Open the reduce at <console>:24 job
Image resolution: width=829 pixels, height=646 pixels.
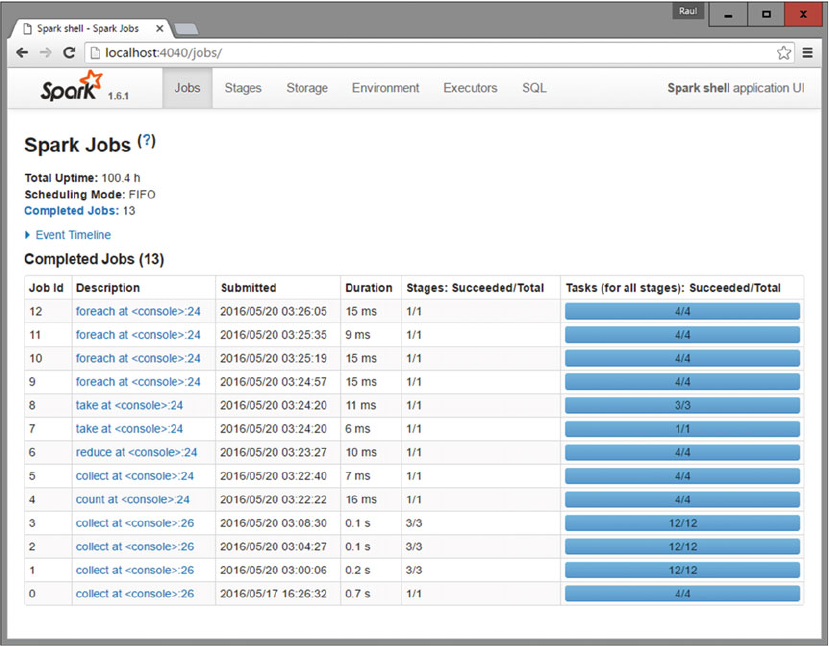[x=136, y=453]
